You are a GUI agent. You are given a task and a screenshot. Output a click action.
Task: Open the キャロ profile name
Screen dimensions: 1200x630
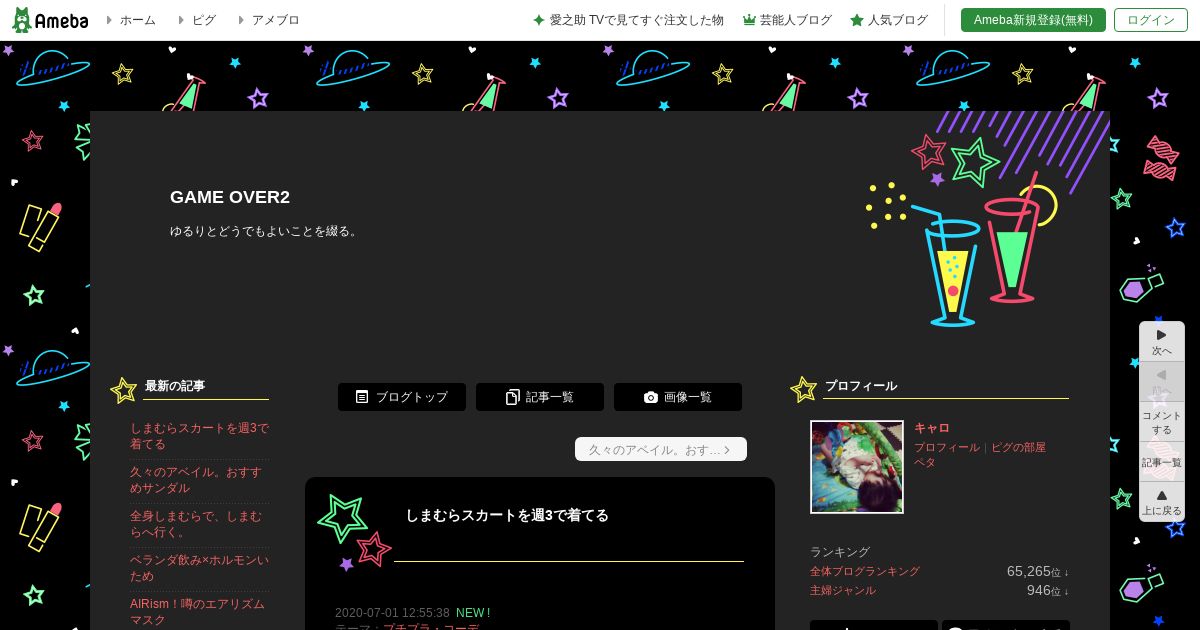[x=932, y=428]
